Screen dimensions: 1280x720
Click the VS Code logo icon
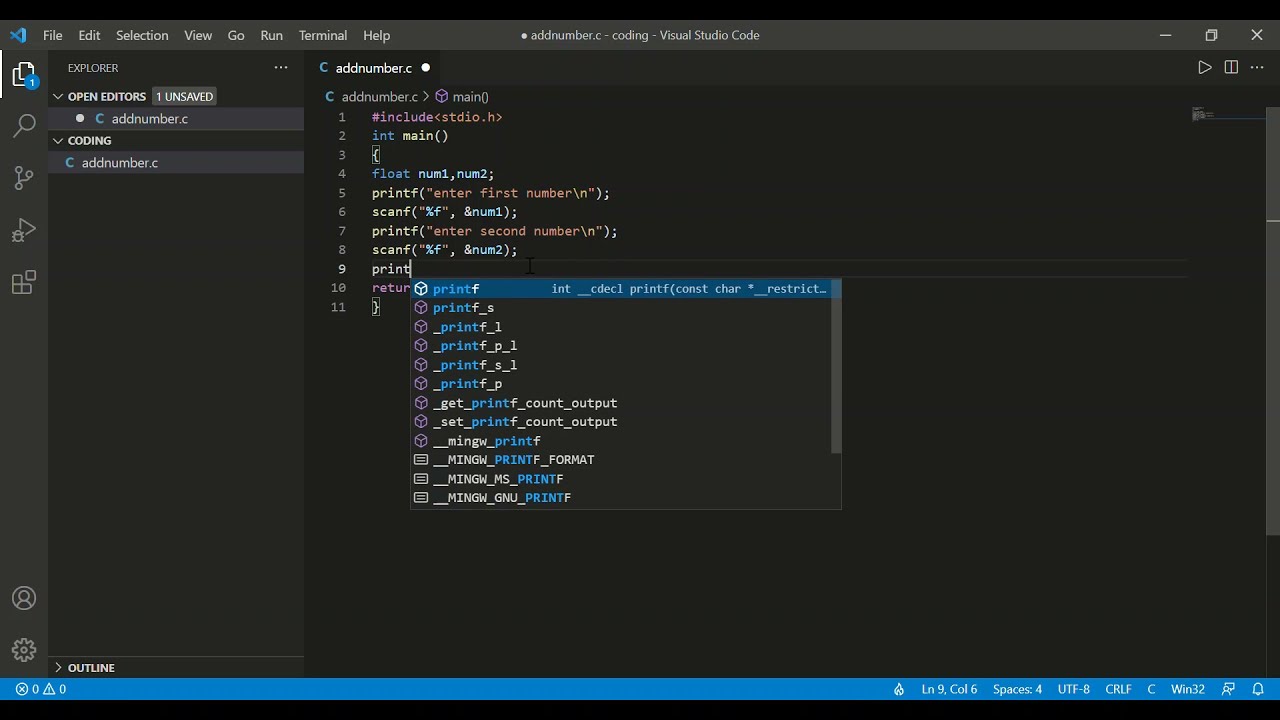pyautogui.click(x=18, y=35)
